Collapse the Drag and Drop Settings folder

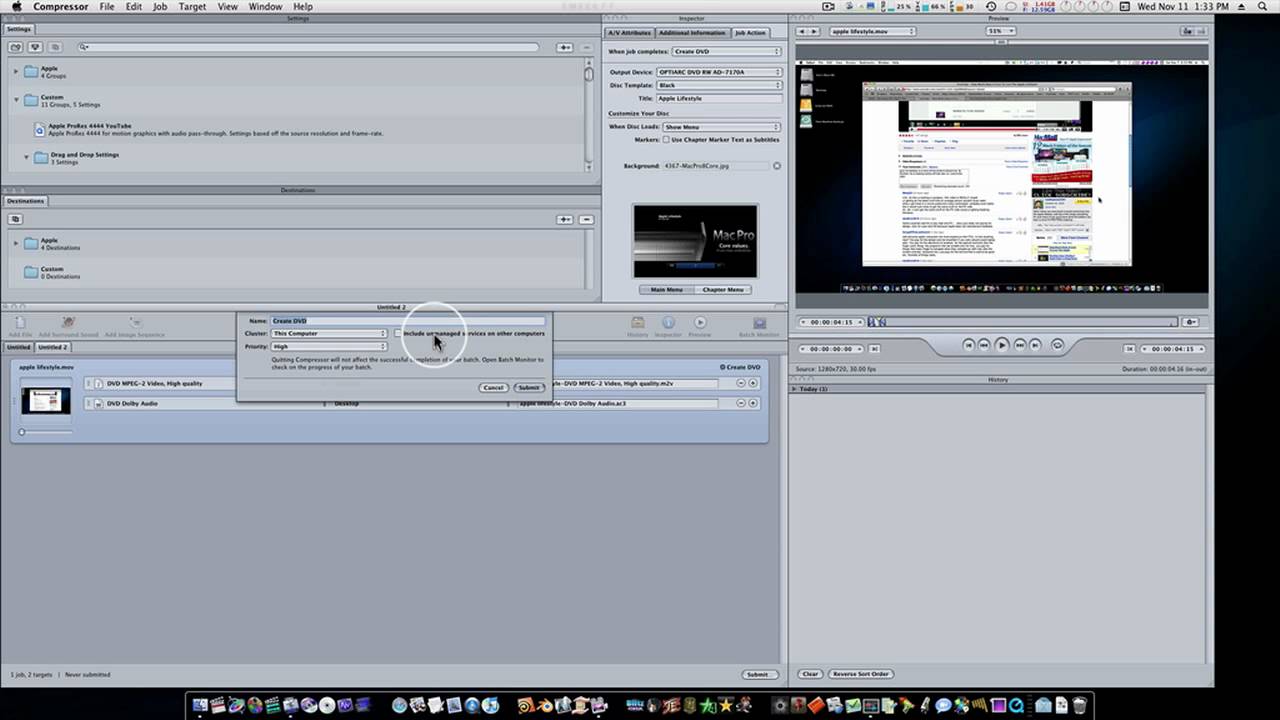27,157
